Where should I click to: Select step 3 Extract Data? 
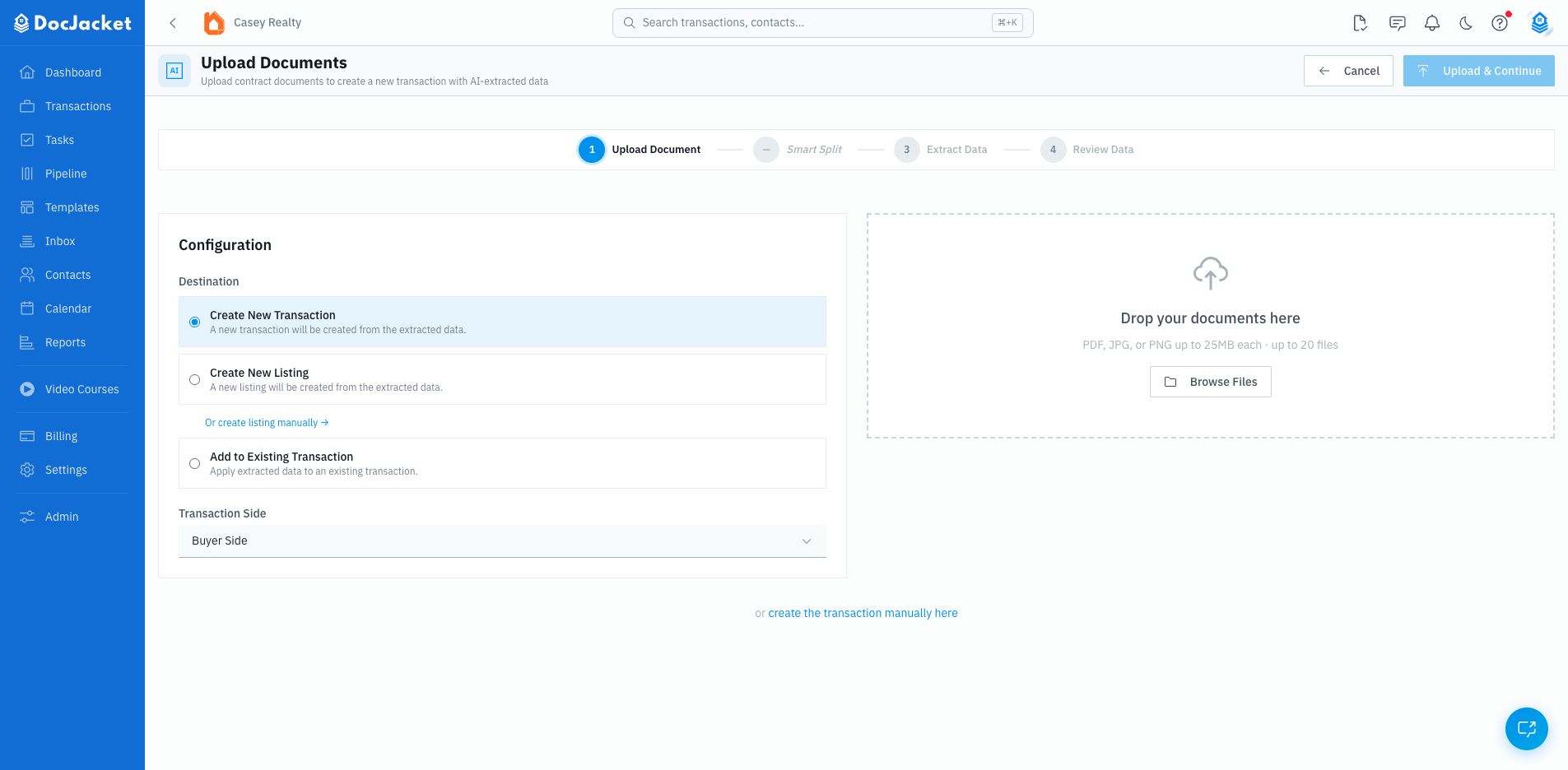click(941, 150)
